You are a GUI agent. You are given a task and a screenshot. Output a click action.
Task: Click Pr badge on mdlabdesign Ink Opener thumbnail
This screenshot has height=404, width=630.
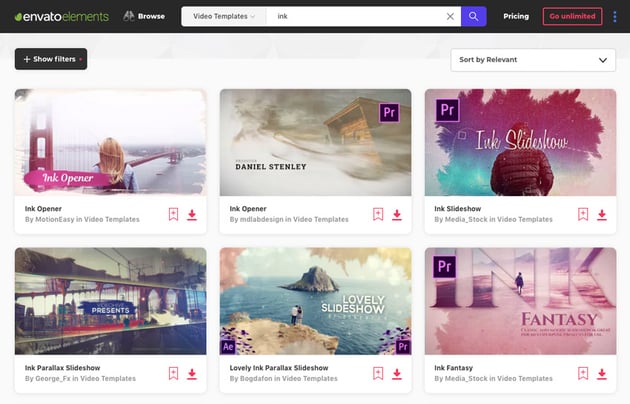click(x=389, y=112)
